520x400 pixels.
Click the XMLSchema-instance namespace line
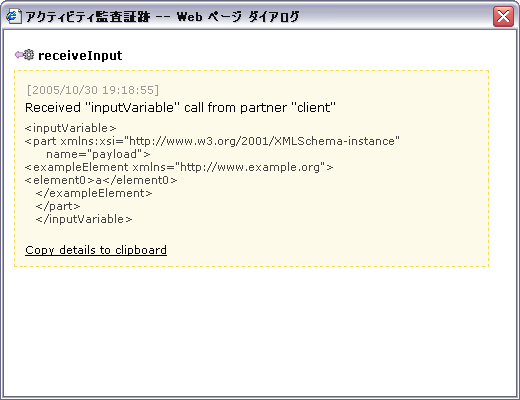212,141
